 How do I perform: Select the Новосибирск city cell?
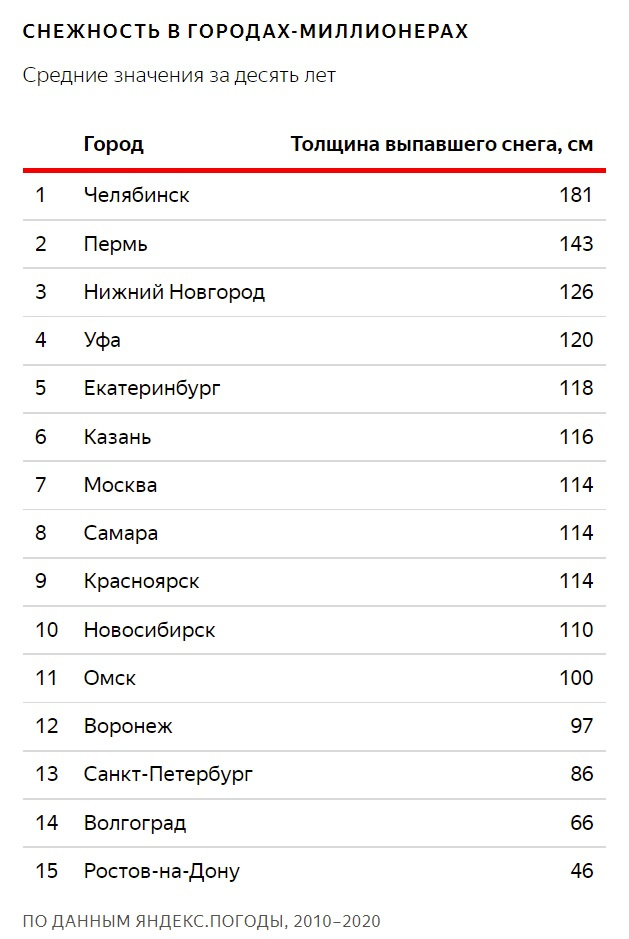pos(149,630)
